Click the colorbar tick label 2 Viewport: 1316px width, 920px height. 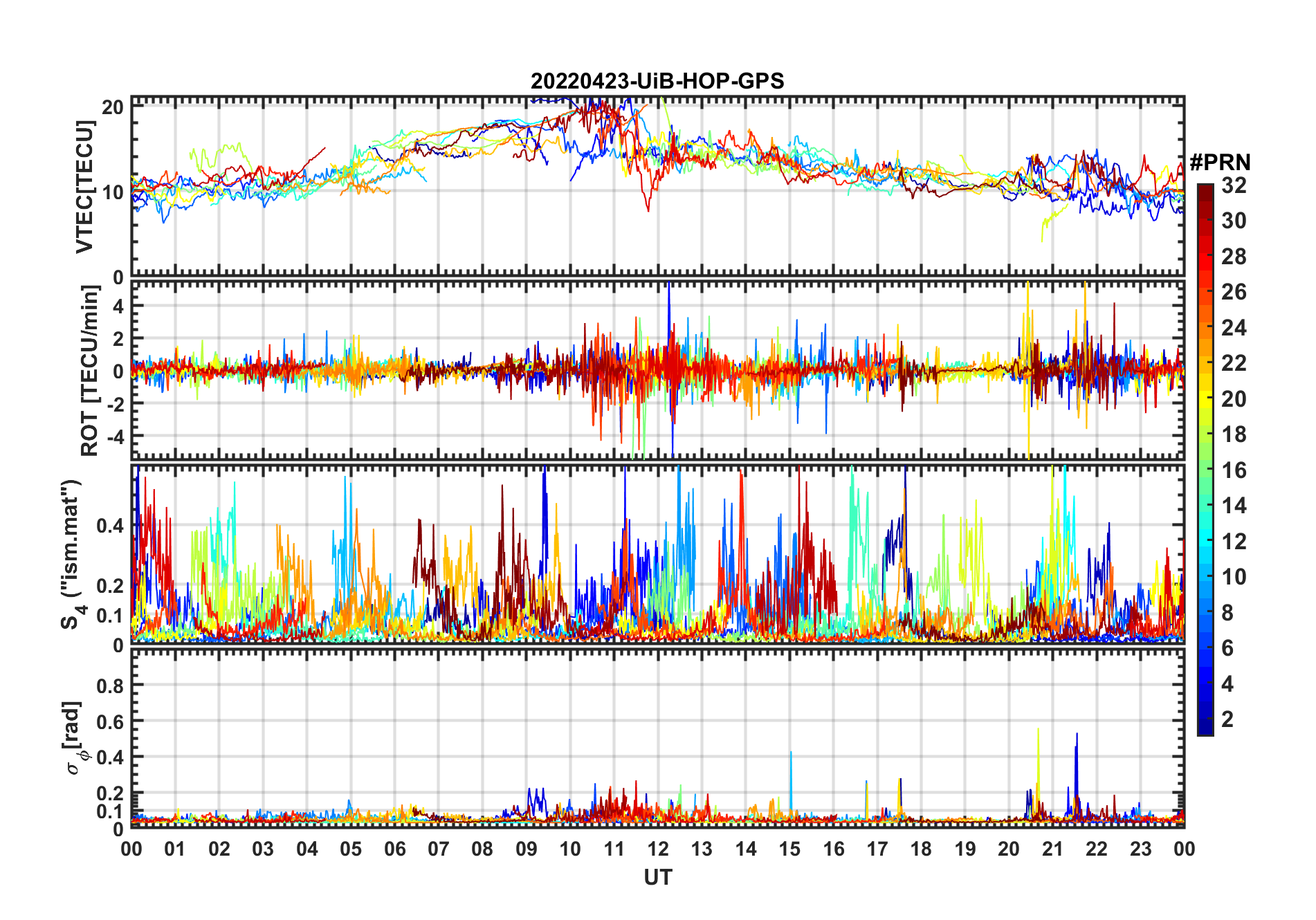coord(1227,719)
